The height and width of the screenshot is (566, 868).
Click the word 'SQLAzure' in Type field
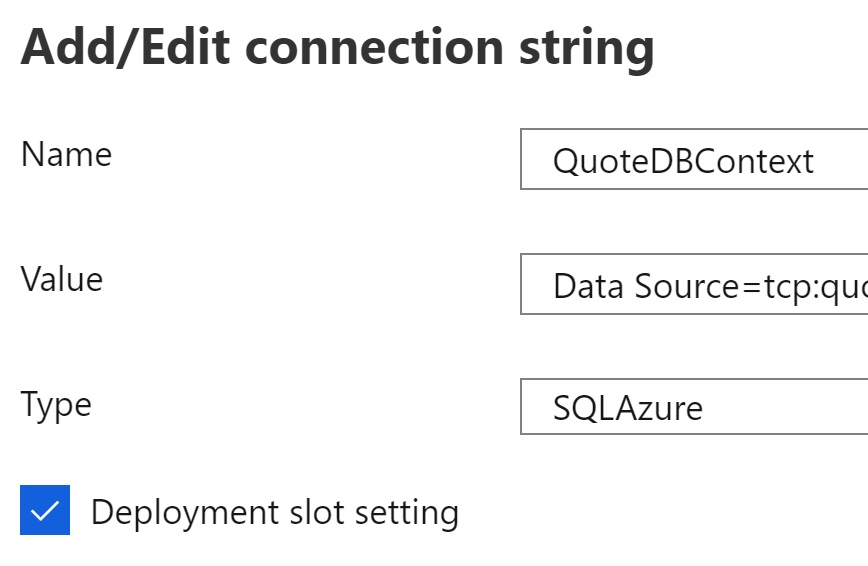click(x=628, y=408)
